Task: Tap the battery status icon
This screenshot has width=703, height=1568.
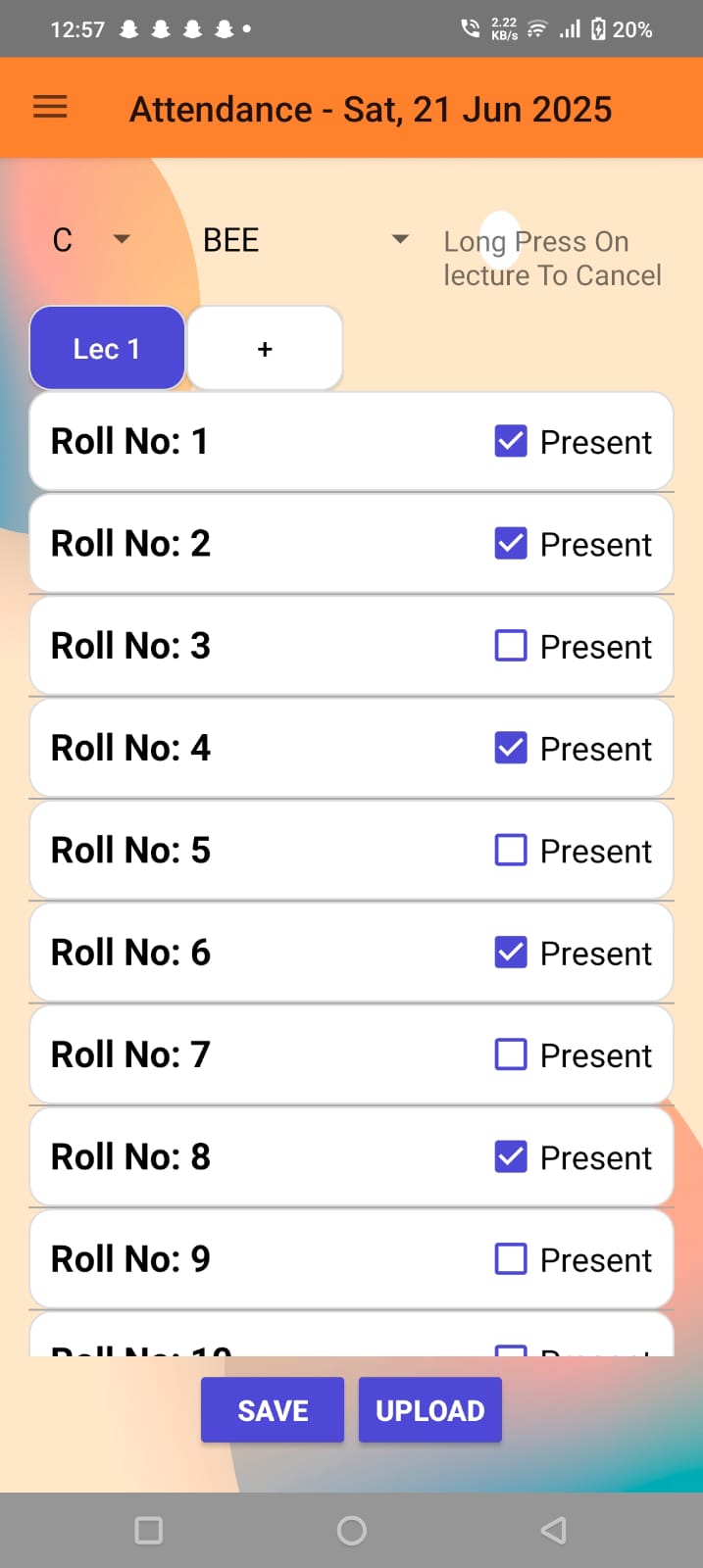Action: (598, 29)
